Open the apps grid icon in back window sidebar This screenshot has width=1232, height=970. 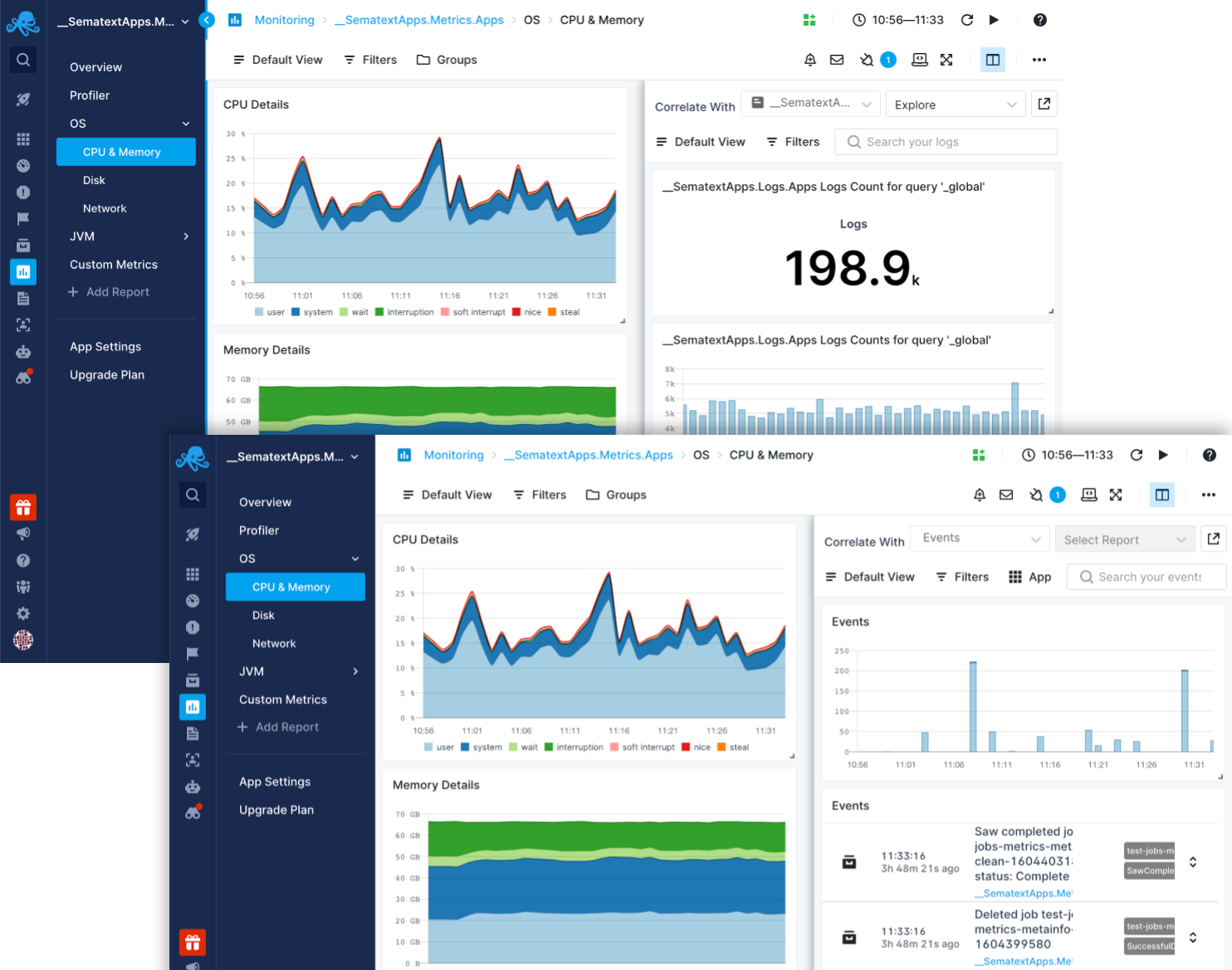23,139
